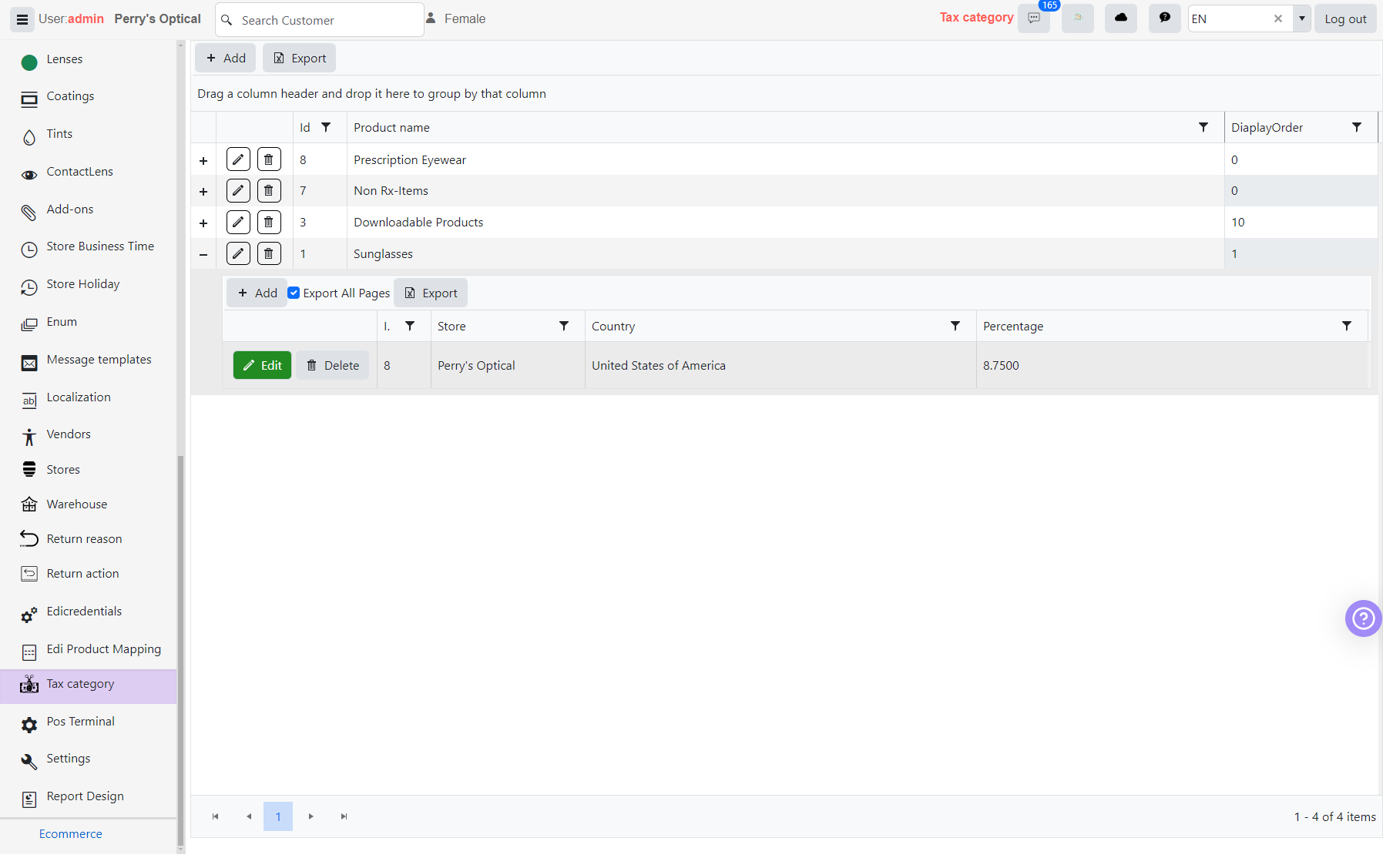The width and height of the screenshot is (1383, 868).
Task: Click the cloud icon in top bar
Action: 1121,18
